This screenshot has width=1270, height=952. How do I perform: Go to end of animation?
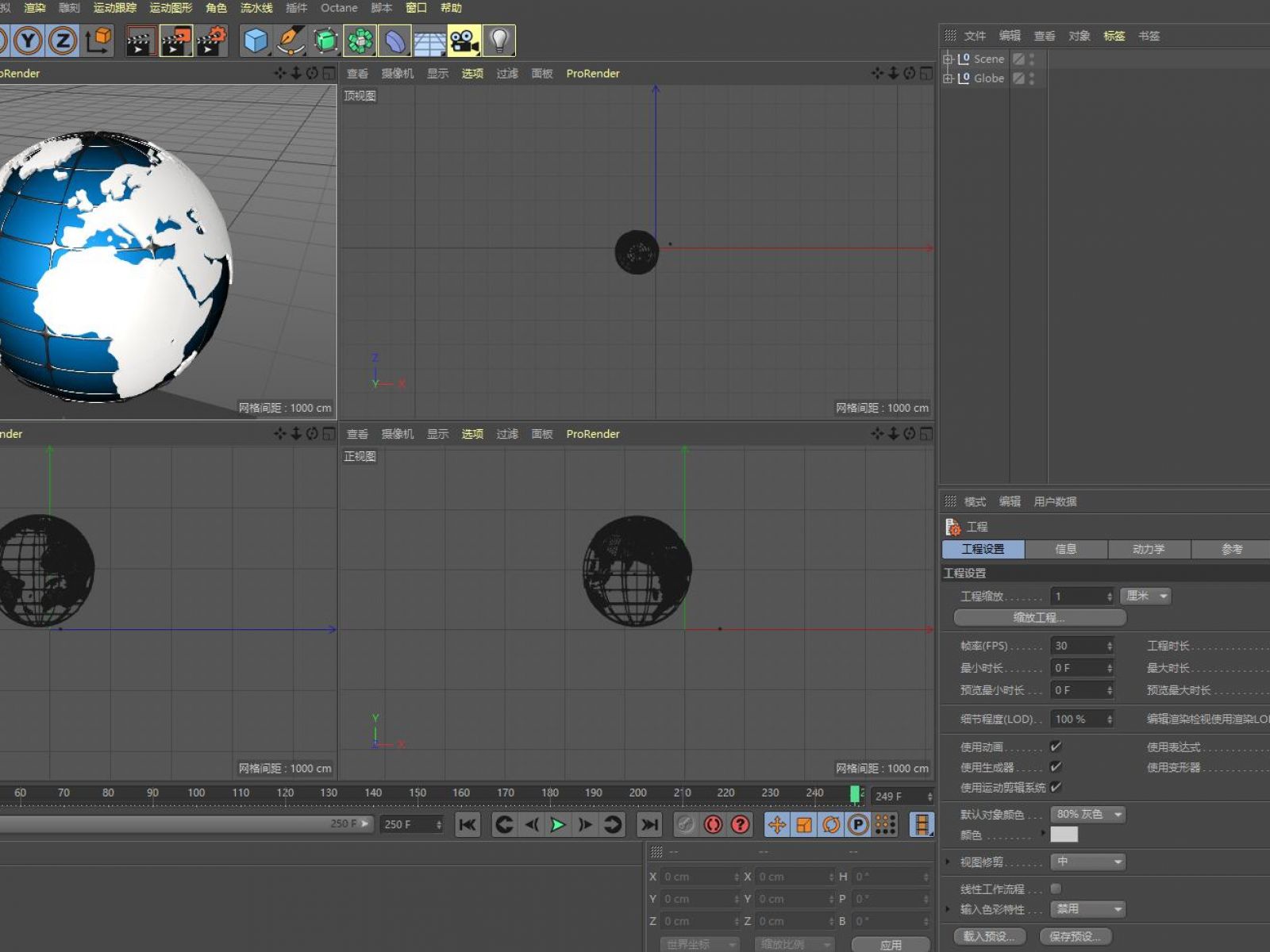[x=650, y=825]
